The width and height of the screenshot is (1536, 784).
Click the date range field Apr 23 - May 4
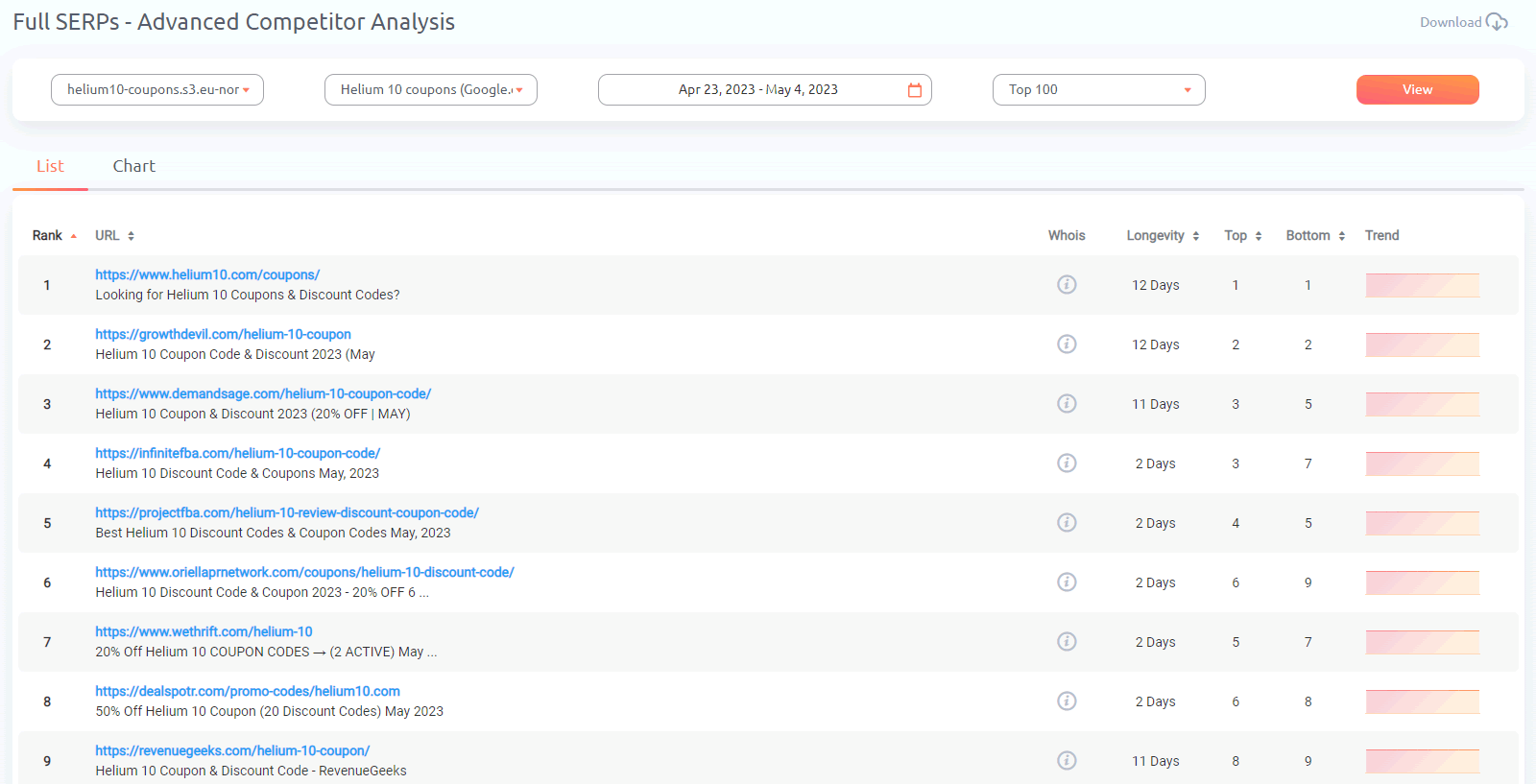(x=764, y=90)
